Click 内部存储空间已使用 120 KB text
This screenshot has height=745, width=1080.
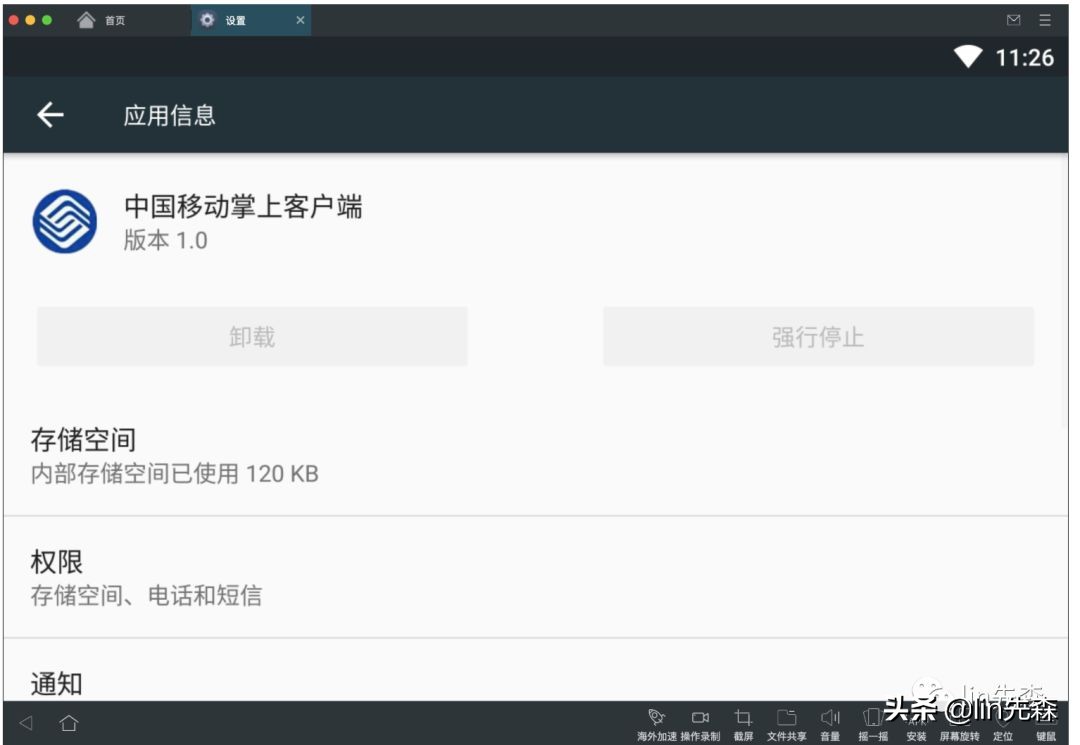(x=175, y=474)
